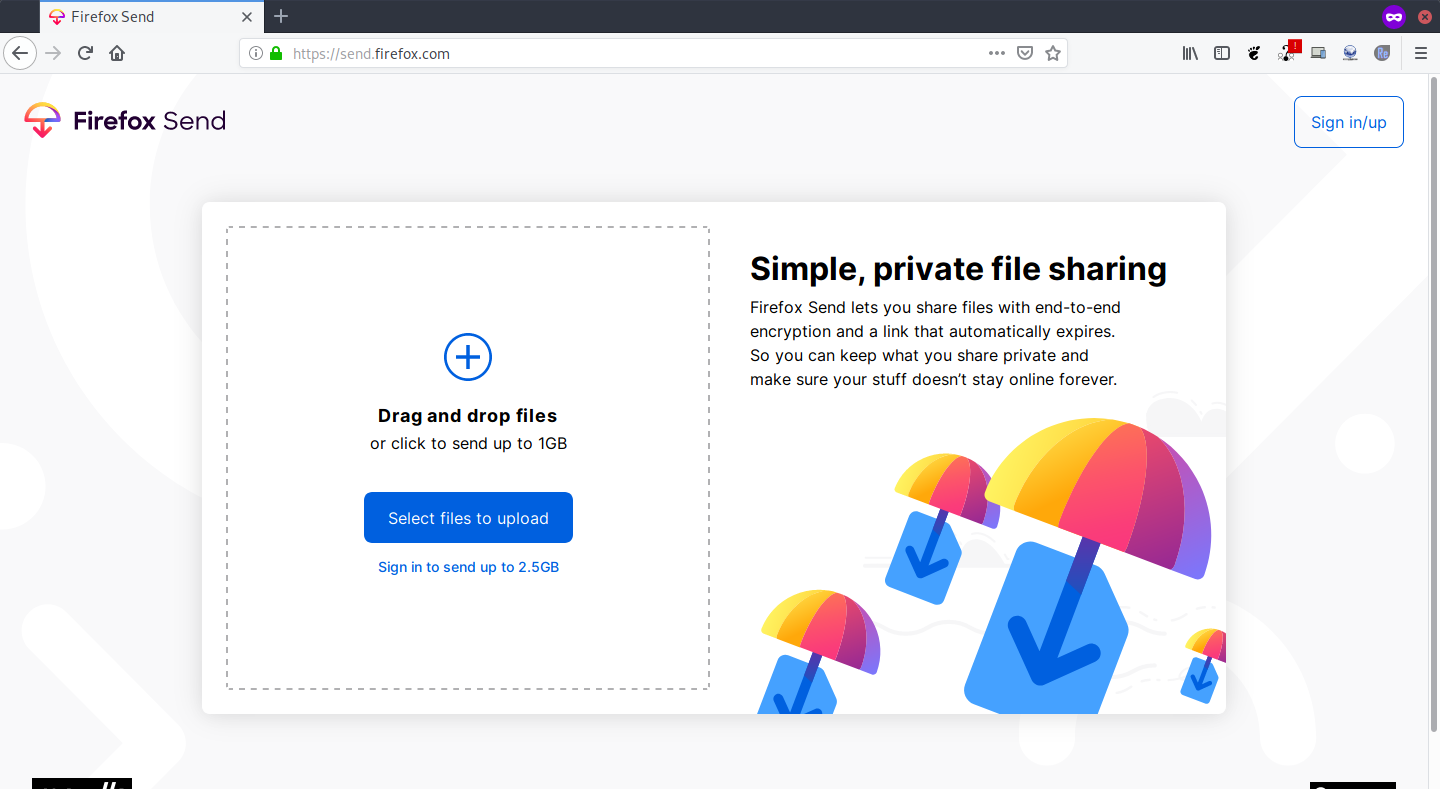Bookmark the page with the star icon
This screenshot has width=1440, height=789.
pyautogui.click(x=1053, y=52)
